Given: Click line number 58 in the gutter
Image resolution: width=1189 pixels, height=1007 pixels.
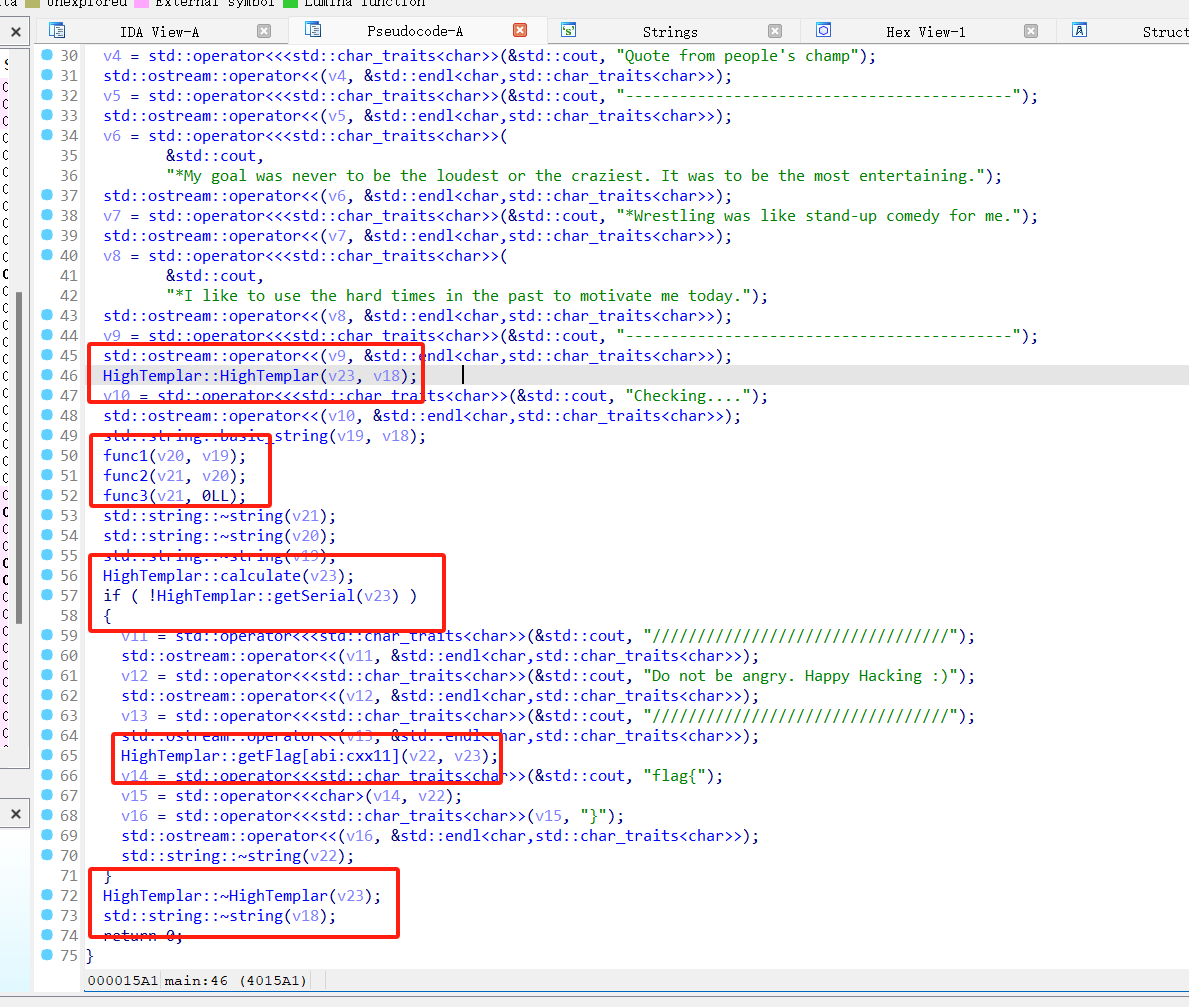Looking at the screenshot, I should (69, 616).
